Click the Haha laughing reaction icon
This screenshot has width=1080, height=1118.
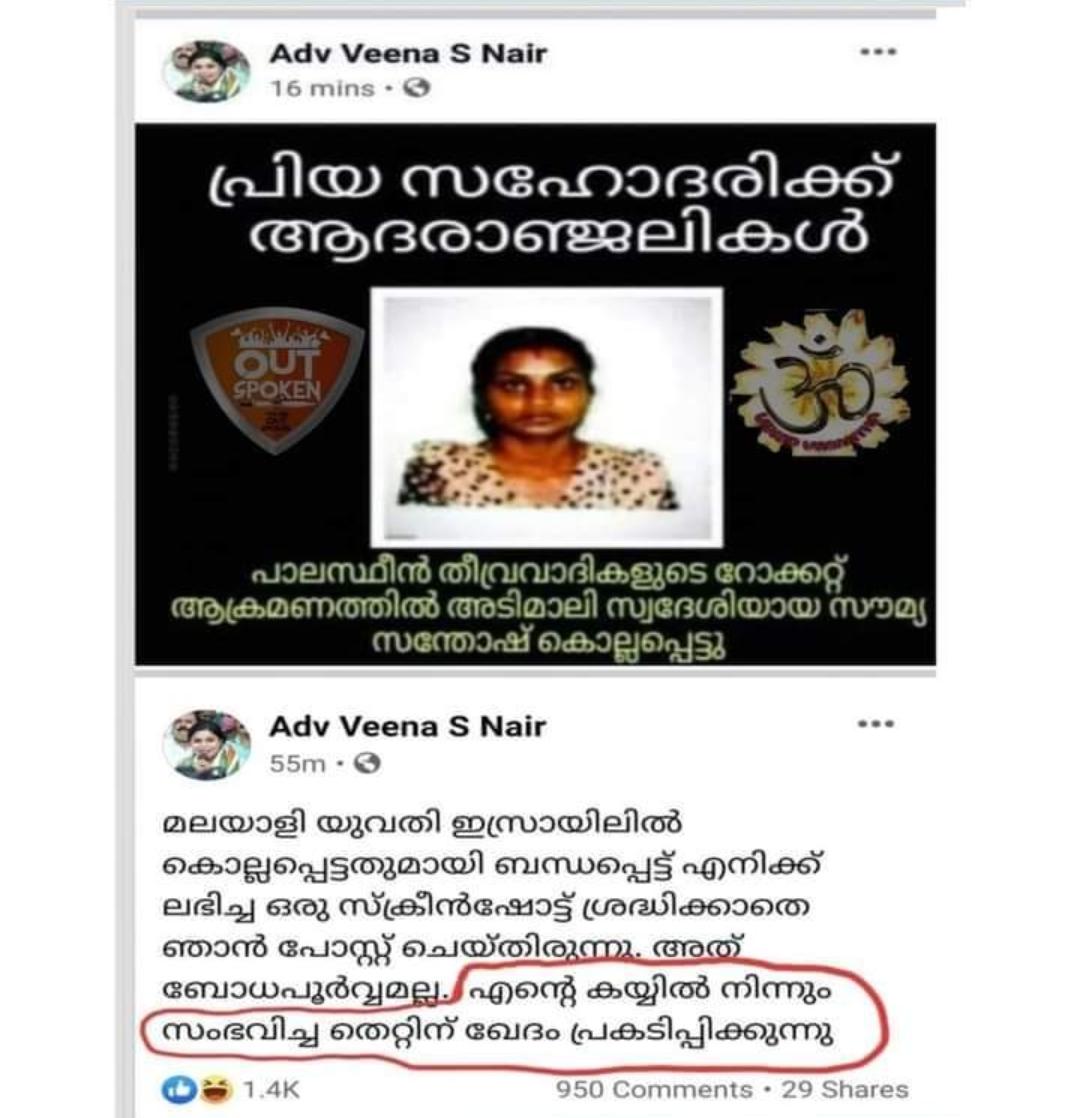(x=215, y=1089)
